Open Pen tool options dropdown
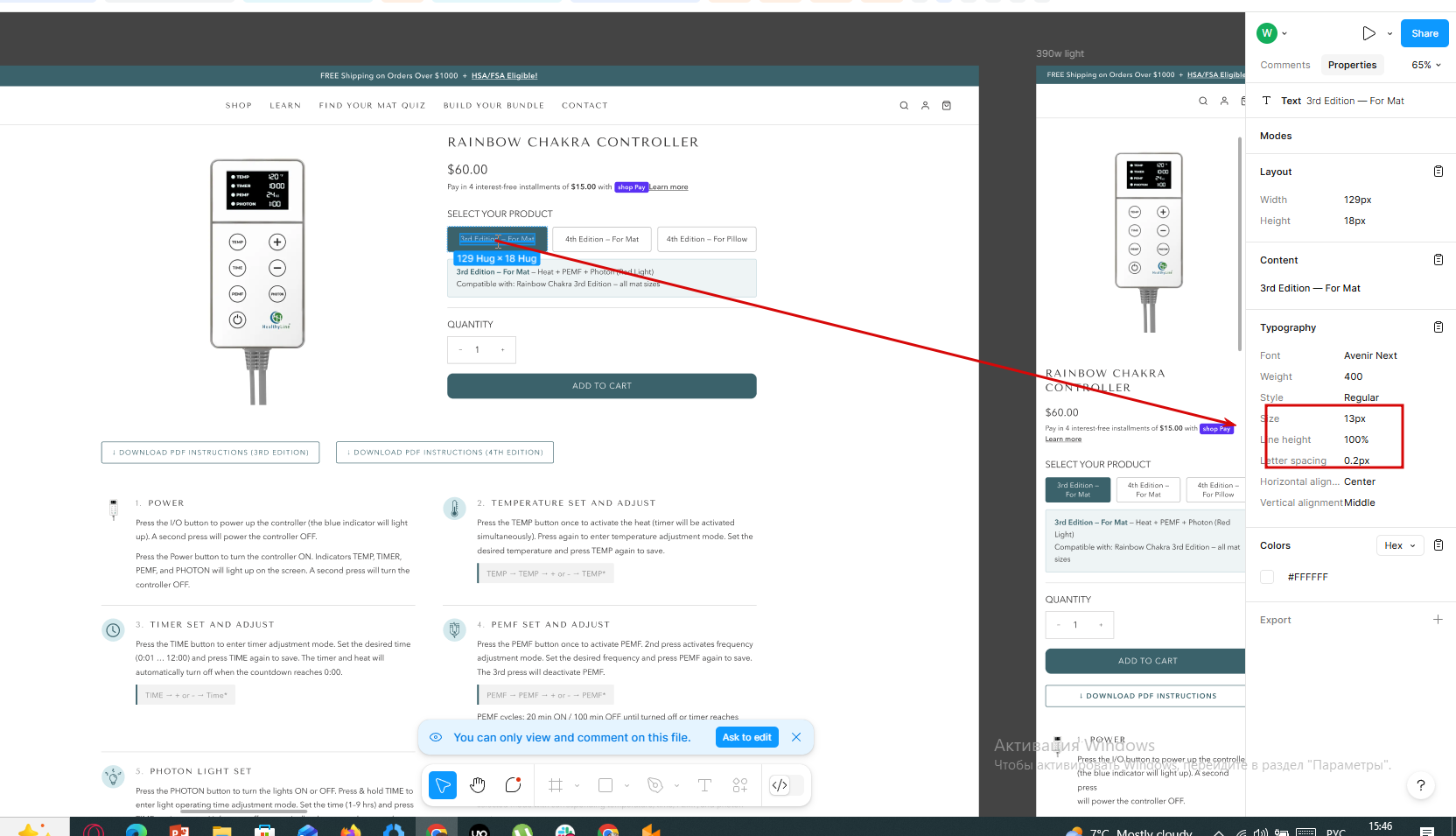Viewport: 1456px width, 836px height. point(677,785)
